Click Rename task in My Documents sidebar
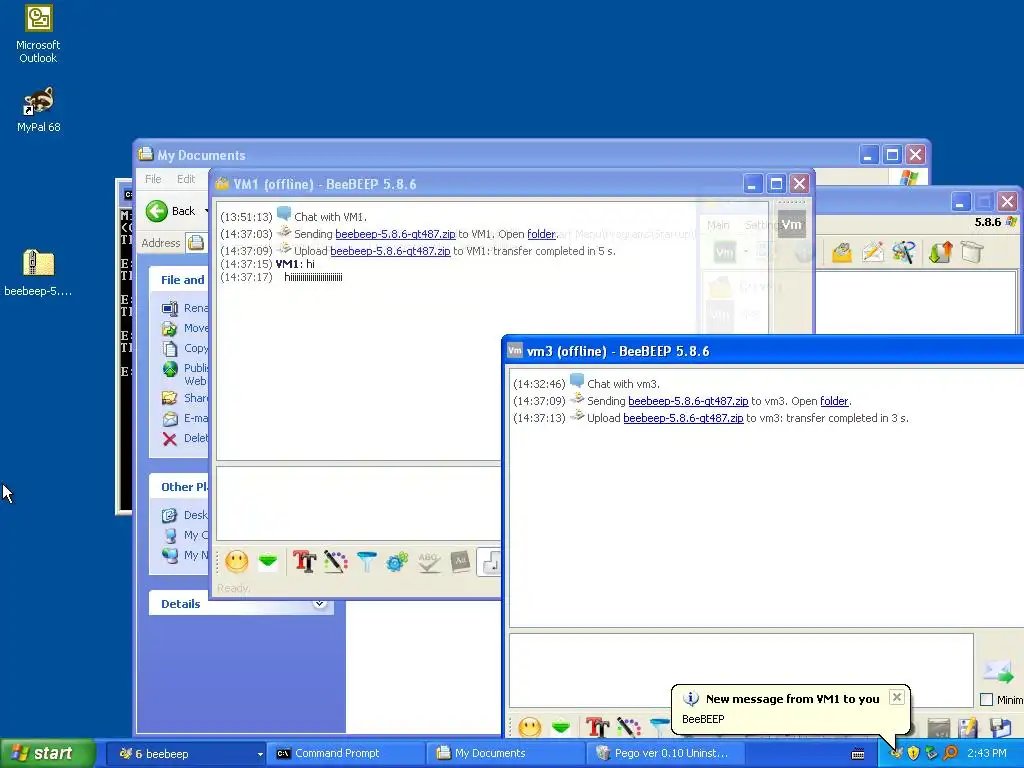 186,308
